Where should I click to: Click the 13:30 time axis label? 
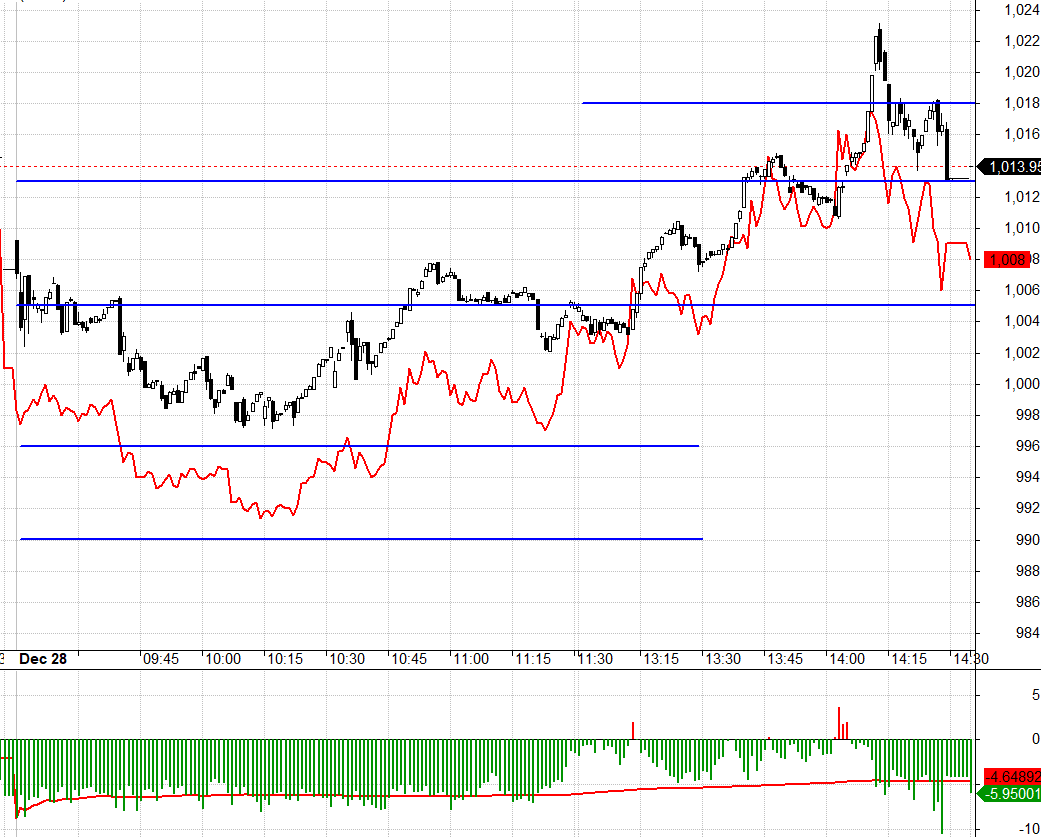pos(723,659)
